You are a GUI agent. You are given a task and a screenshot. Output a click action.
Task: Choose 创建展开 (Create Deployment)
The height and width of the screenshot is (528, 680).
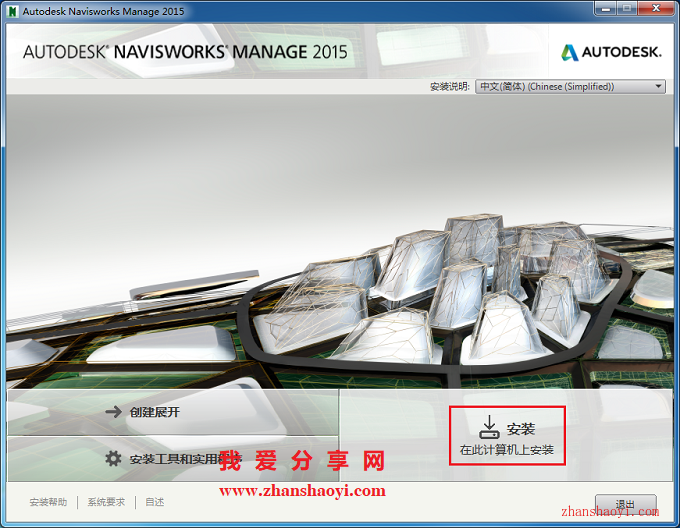pos(173,412)
